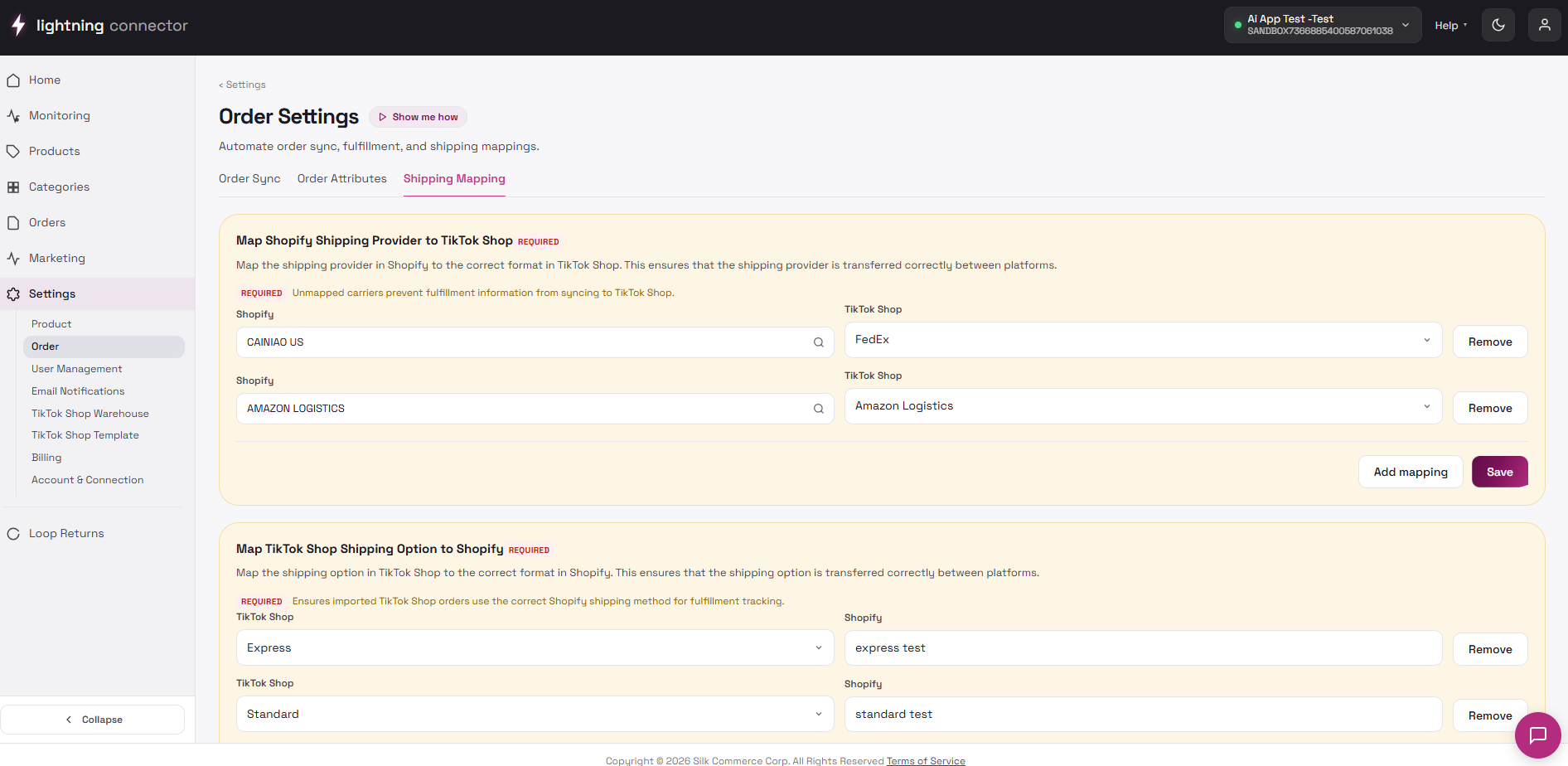Click the Products tag icon
Image resolution: width=1568 pixels, height=766 pixels.
pyautogui.click(x=13, y=152)
